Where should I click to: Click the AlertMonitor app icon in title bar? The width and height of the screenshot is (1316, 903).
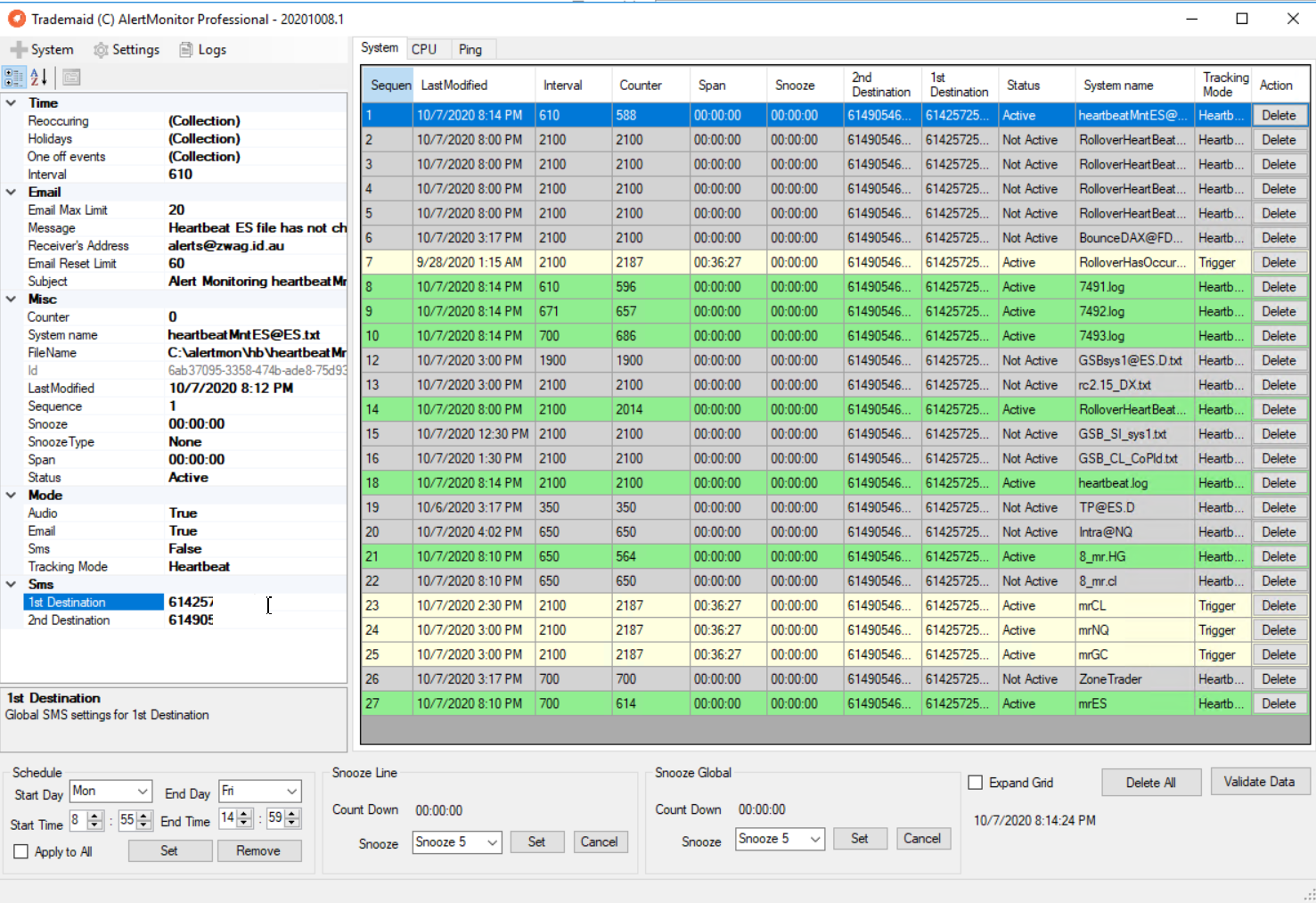16,19
